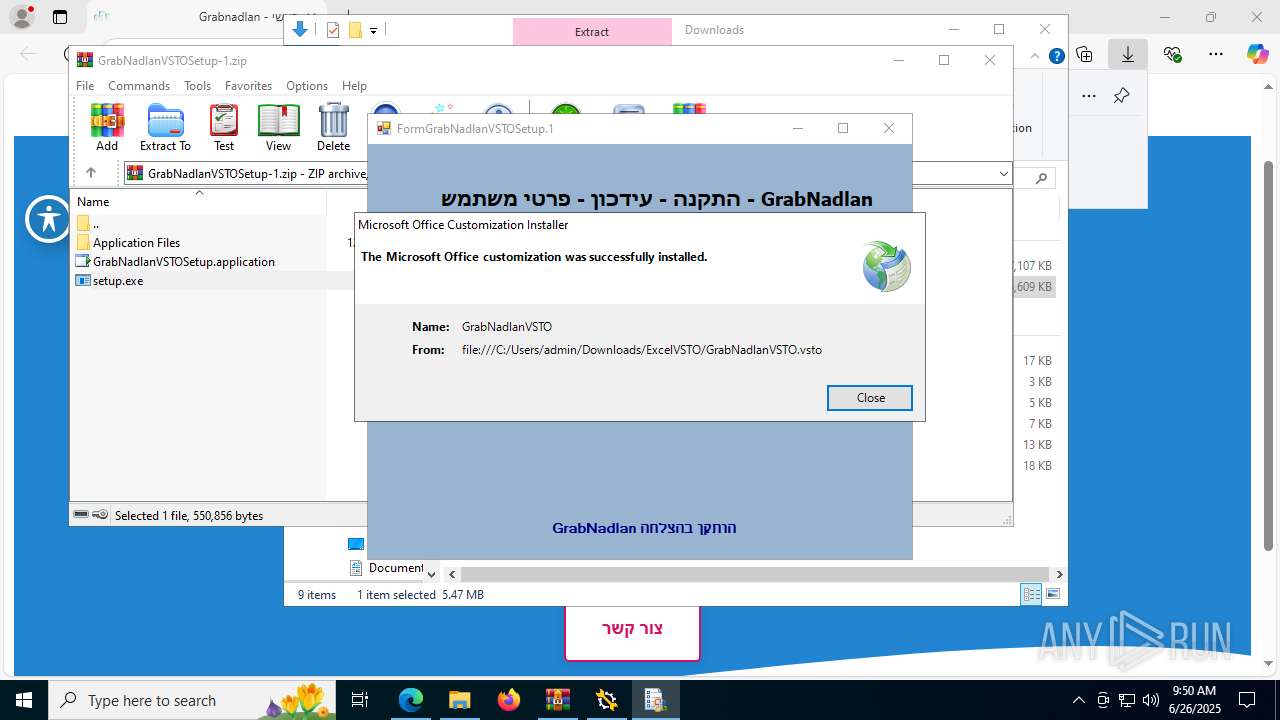Open Edge Settings and more menu
Image resolution: width=1280 pixels, height=720 pixels.
(1216, 54)
